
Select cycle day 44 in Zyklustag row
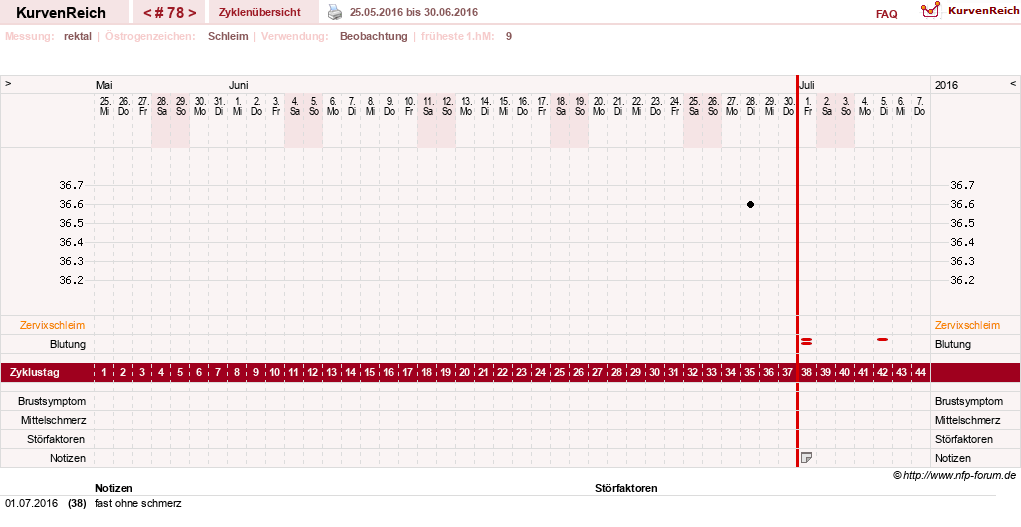pyautogui.click(x=920, y=372)
